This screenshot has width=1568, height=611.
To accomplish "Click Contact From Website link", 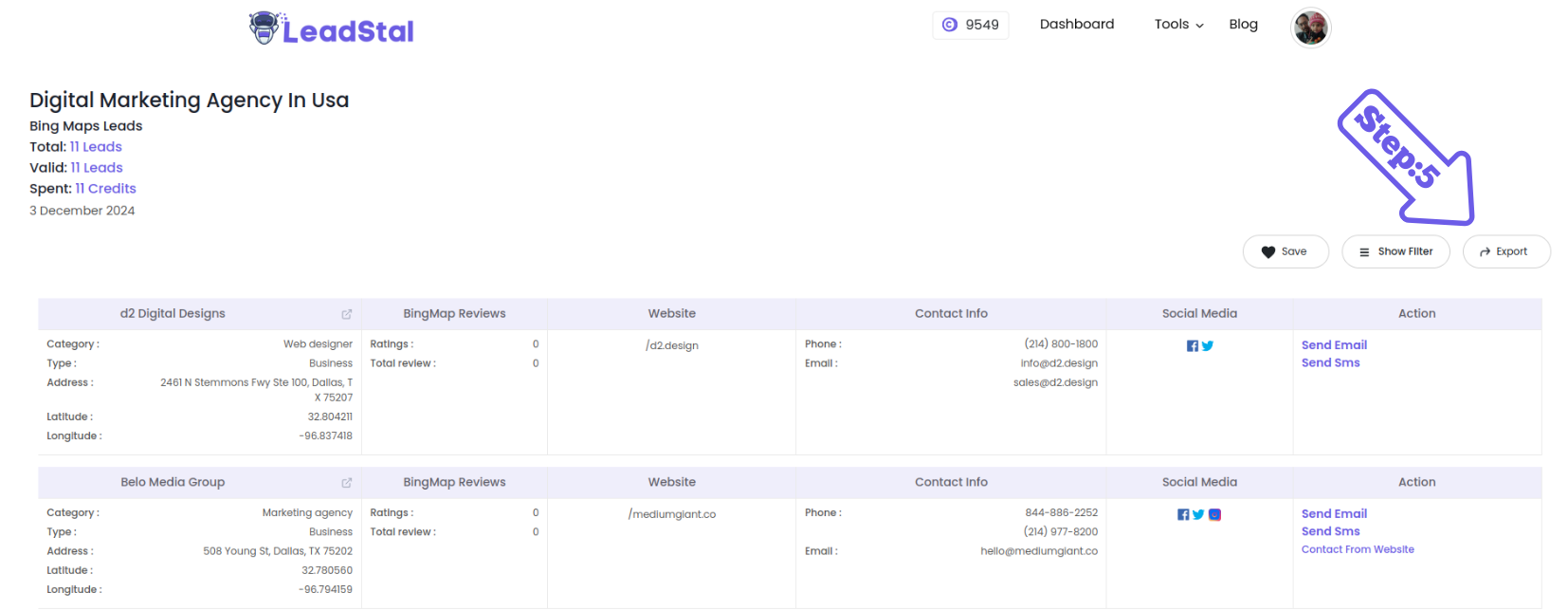I will pyautogui.click(x=1358, y=549).
